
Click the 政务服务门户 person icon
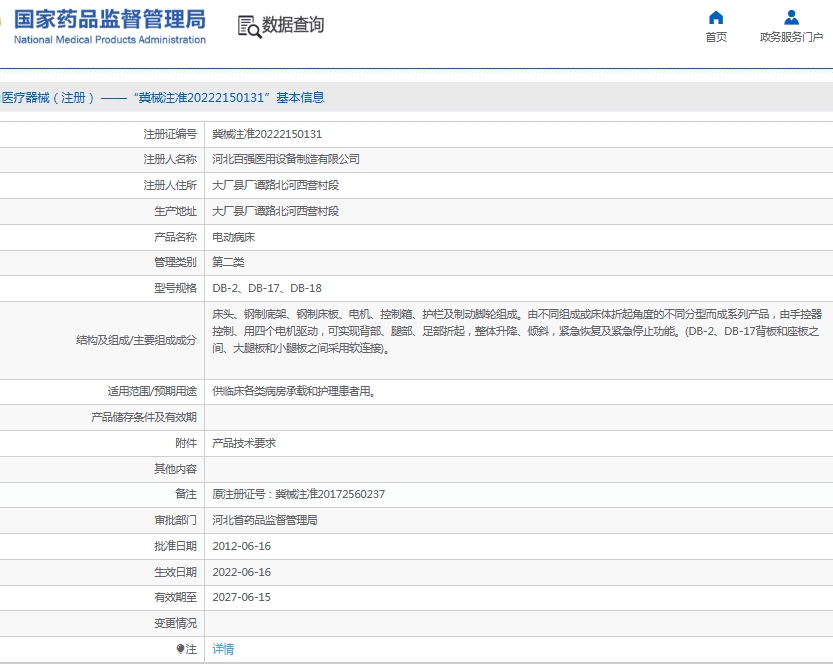[790, 16]
